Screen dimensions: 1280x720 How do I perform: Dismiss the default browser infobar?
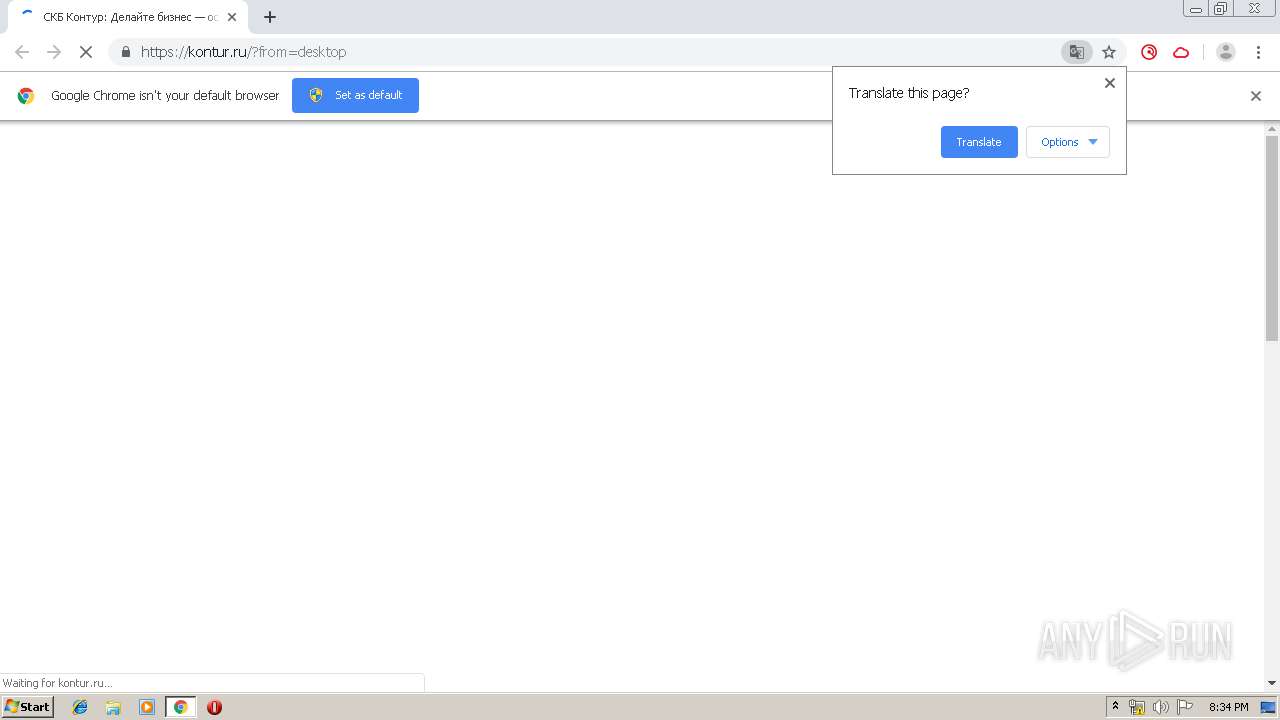pos(1256,96)
